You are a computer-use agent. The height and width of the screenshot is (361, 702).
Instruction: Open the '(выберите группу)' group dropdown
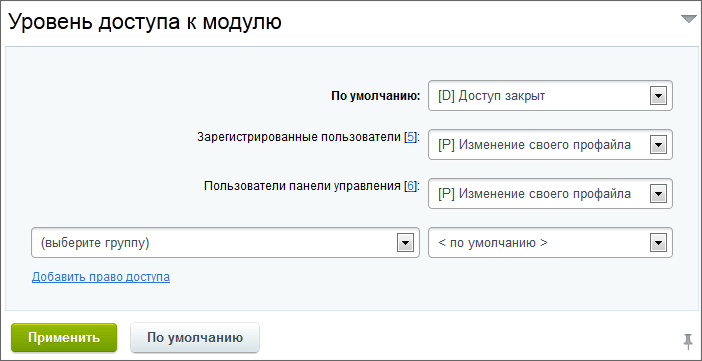(225, 243)
